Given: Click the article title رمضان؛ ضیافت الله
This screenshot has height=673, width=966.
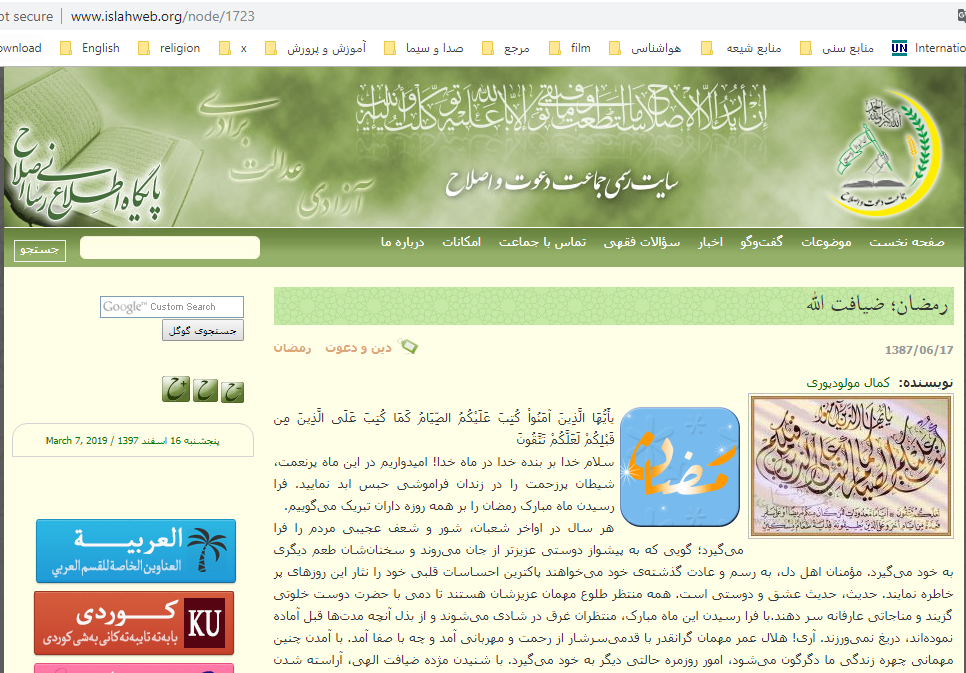Looking at the screenshot, I should pyautogui.click(x=877, y=304).
